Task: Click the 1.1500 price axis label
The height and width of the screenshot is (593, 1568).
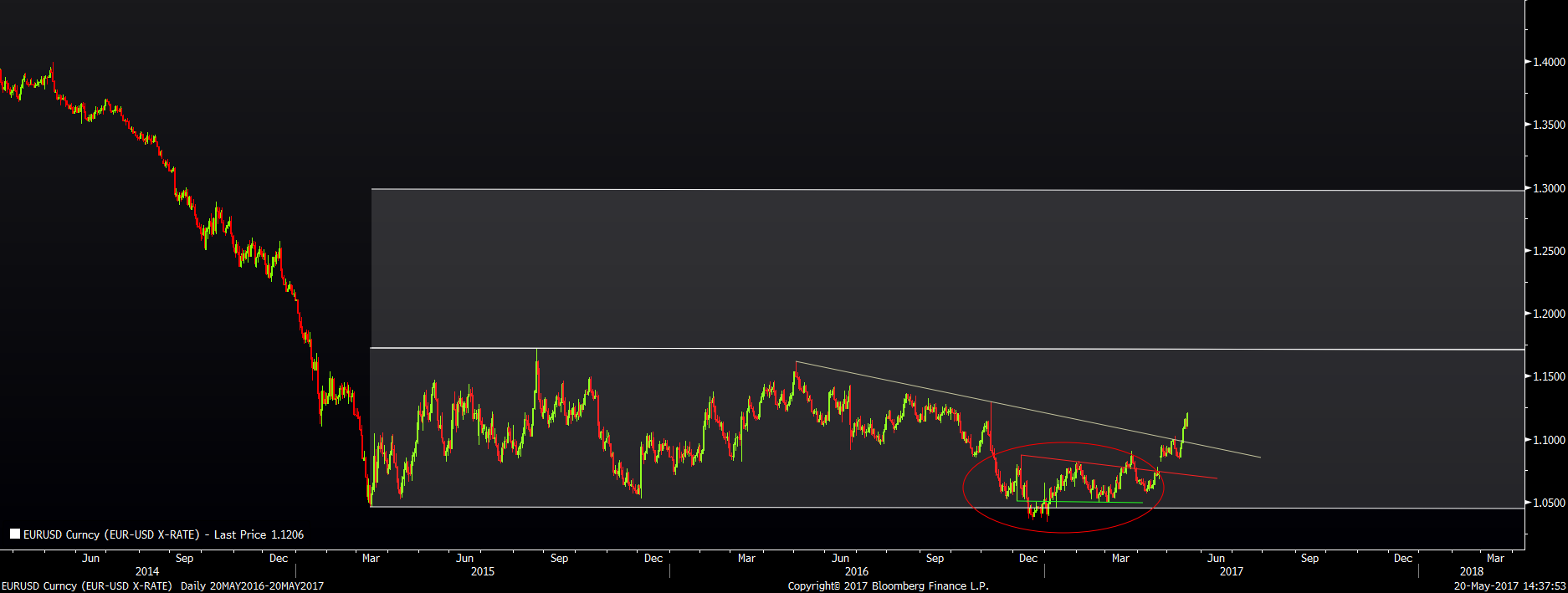Action: coord(1549,376)
